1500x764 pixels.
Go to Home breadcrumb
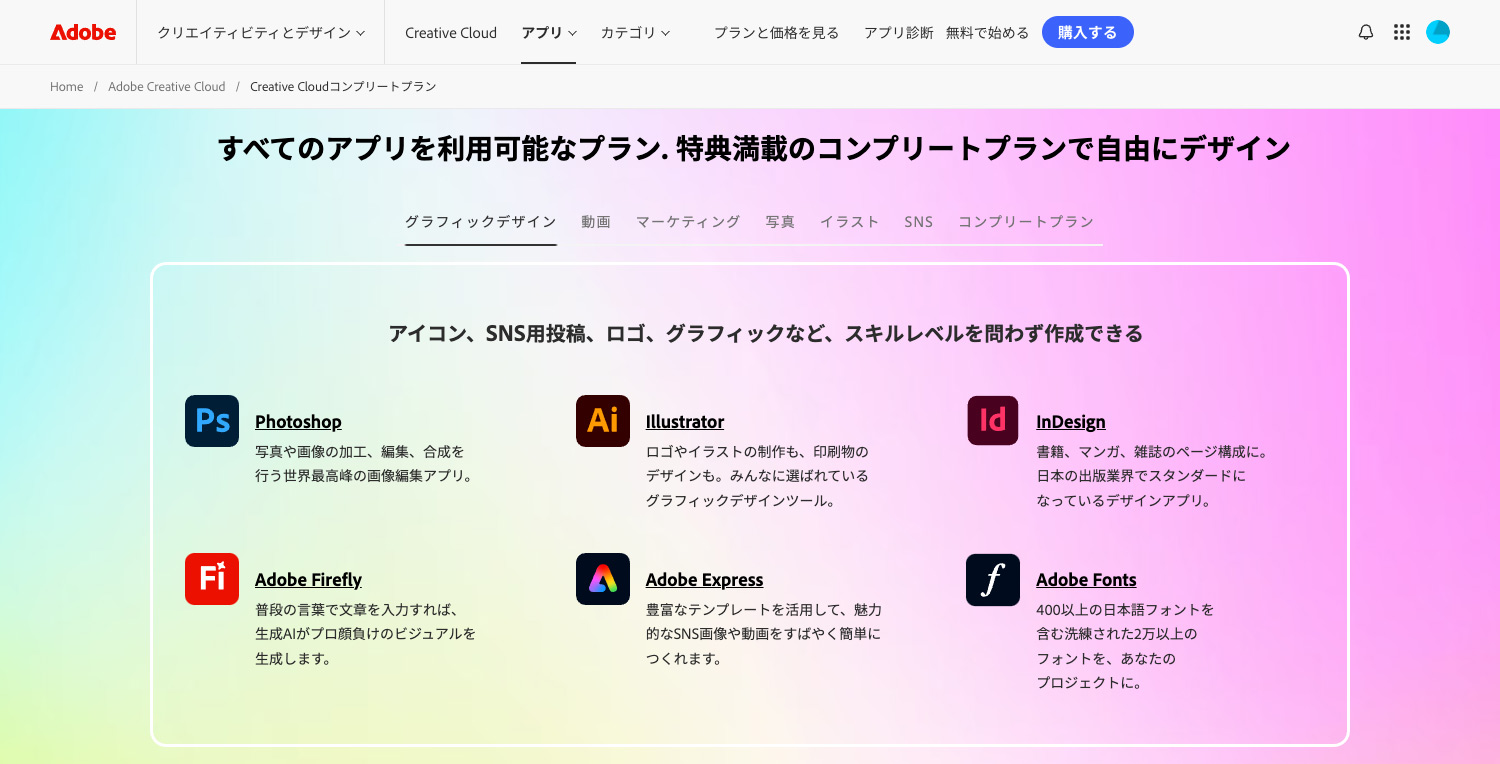tap(67, 87)
